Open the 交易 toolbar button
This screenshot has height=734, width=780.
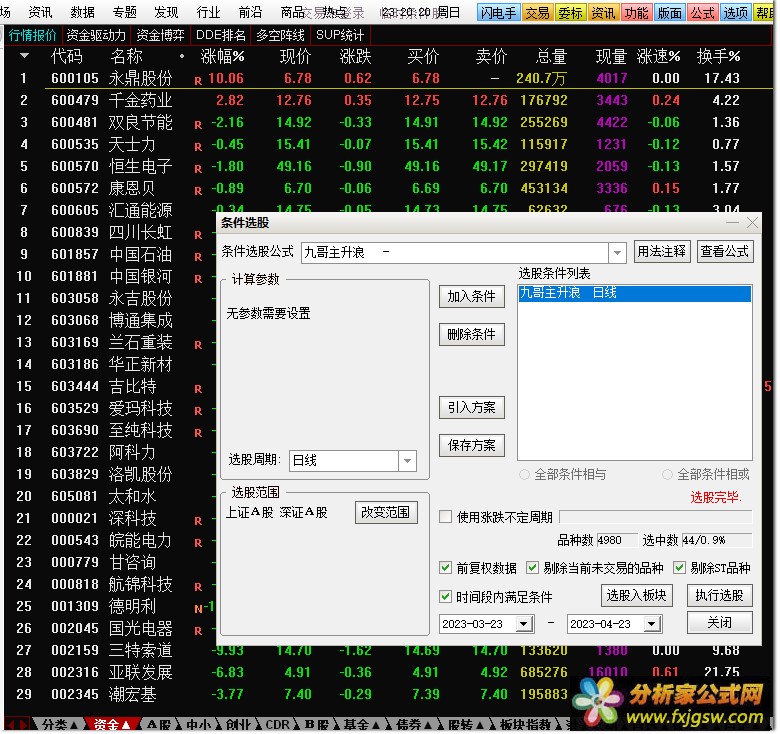pos(537,12)
